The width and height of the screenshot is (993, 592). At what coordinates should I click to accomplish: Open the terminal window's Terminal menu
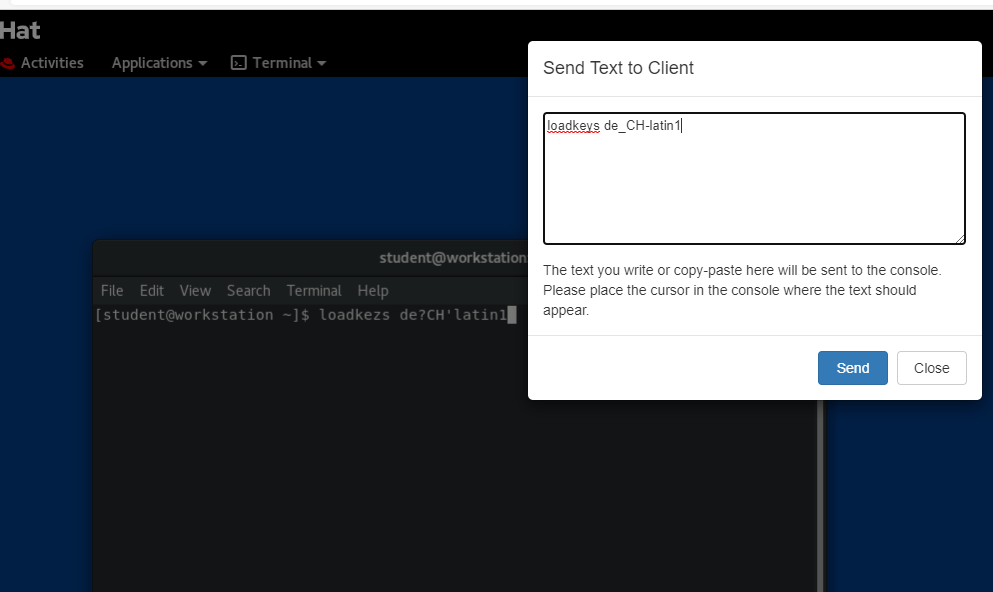(x=313, y=290)
